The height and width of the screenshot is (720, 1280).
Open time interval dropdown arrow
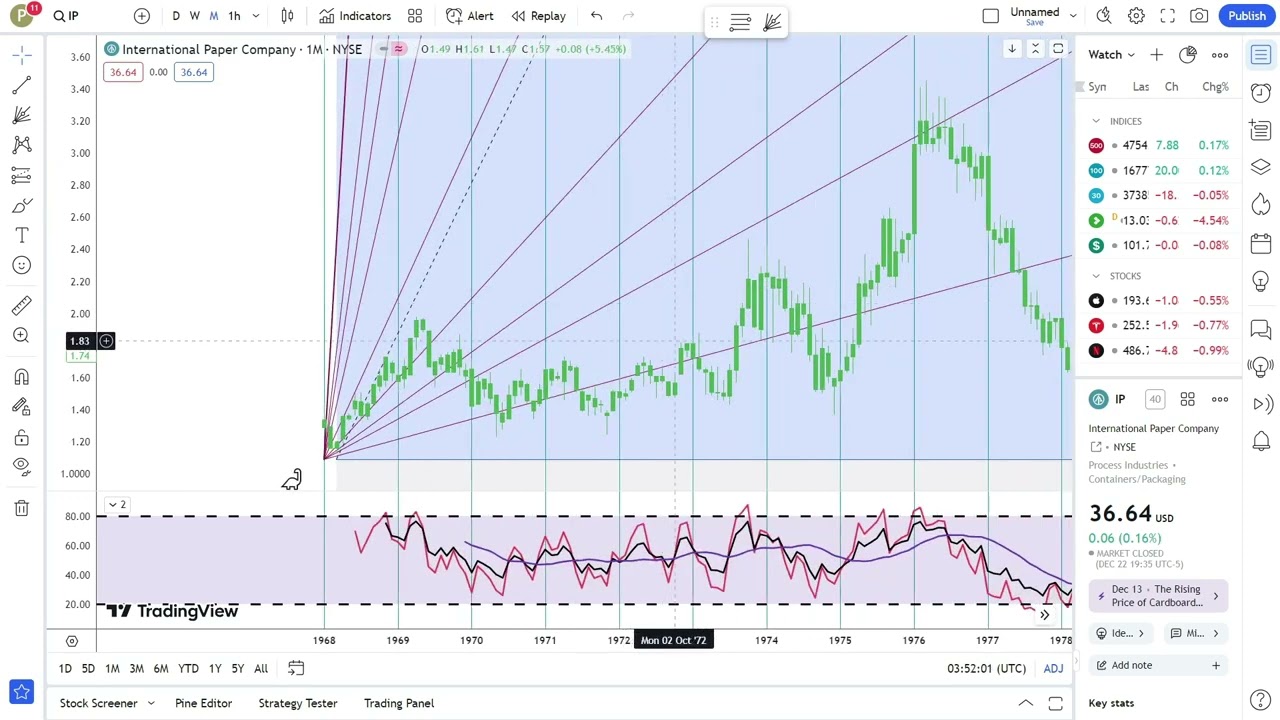pos(256,16)
